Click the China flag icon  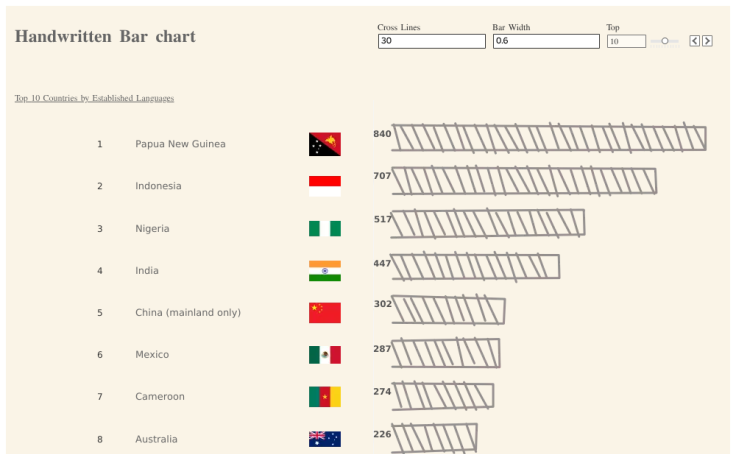[325, 313]
